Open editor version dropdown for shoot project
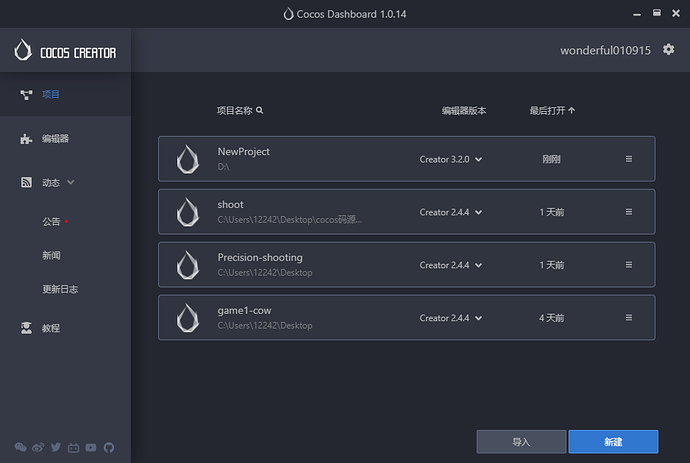 pyautogui.click(x=451, y=212)
